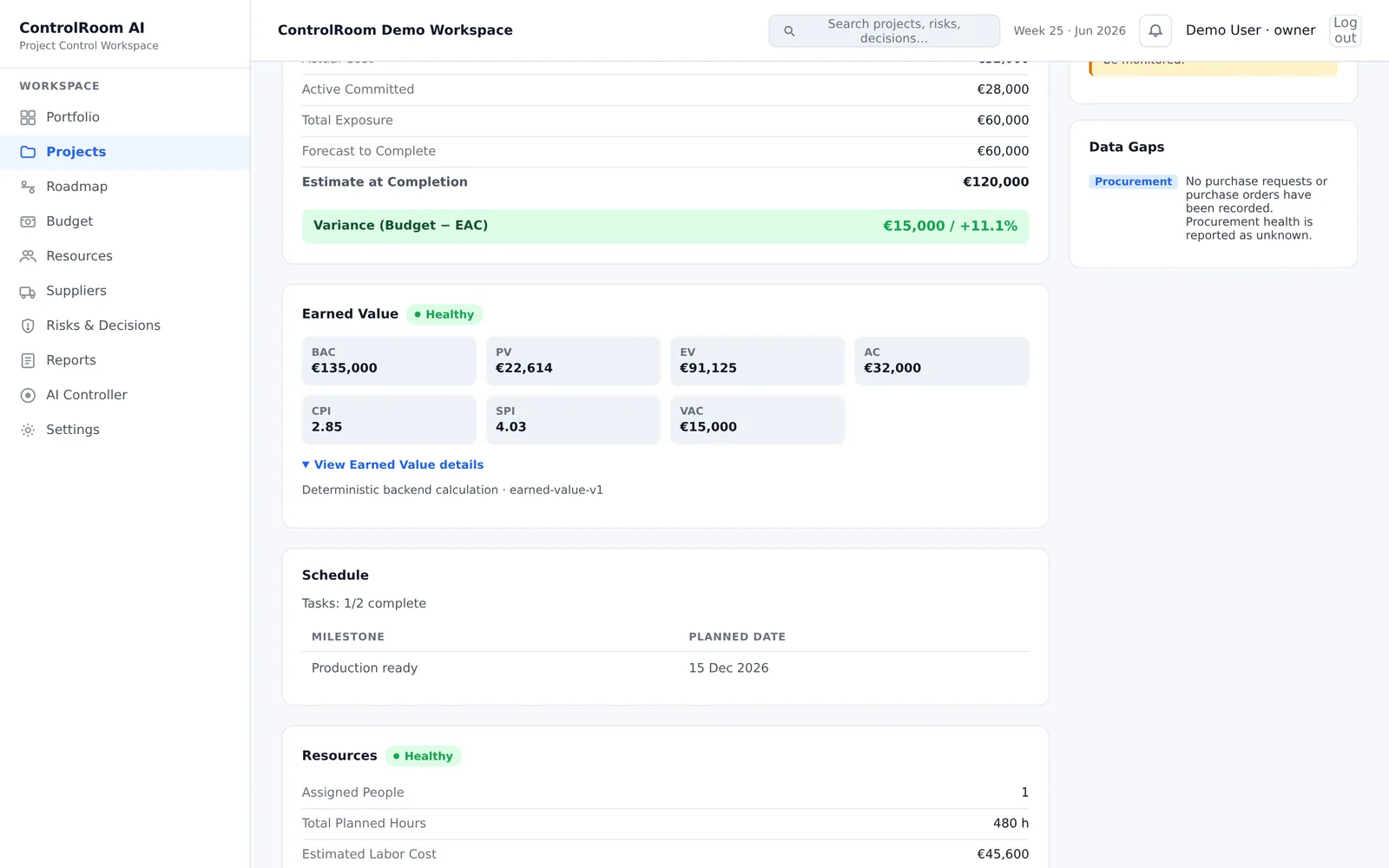Open Settings in the sidebar
This screenshot has width=1389, height=868.
[x=125, y=430]
